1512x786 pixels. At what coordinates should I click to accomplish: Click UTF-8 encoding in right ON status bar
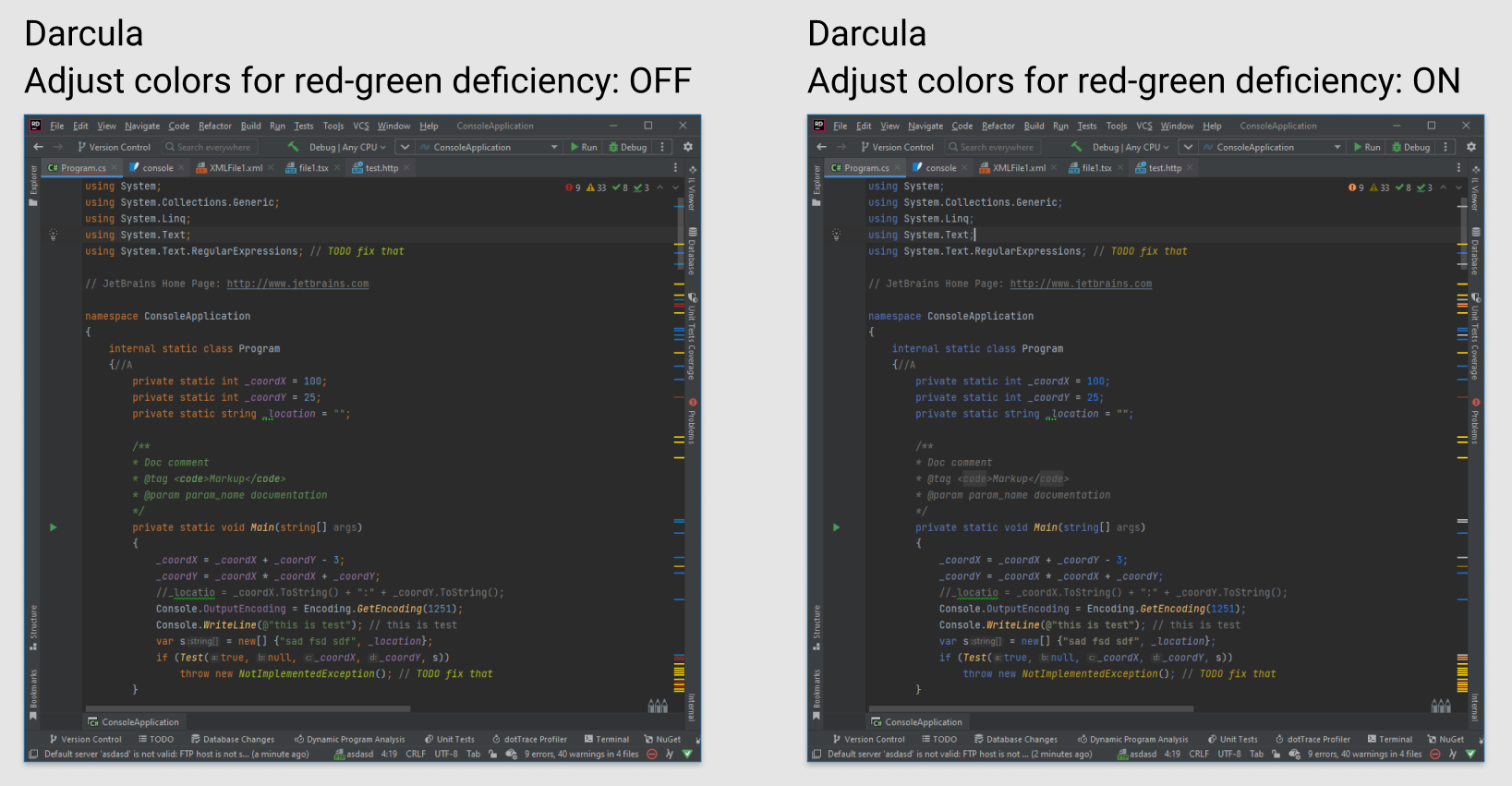tap(1229, 754)
